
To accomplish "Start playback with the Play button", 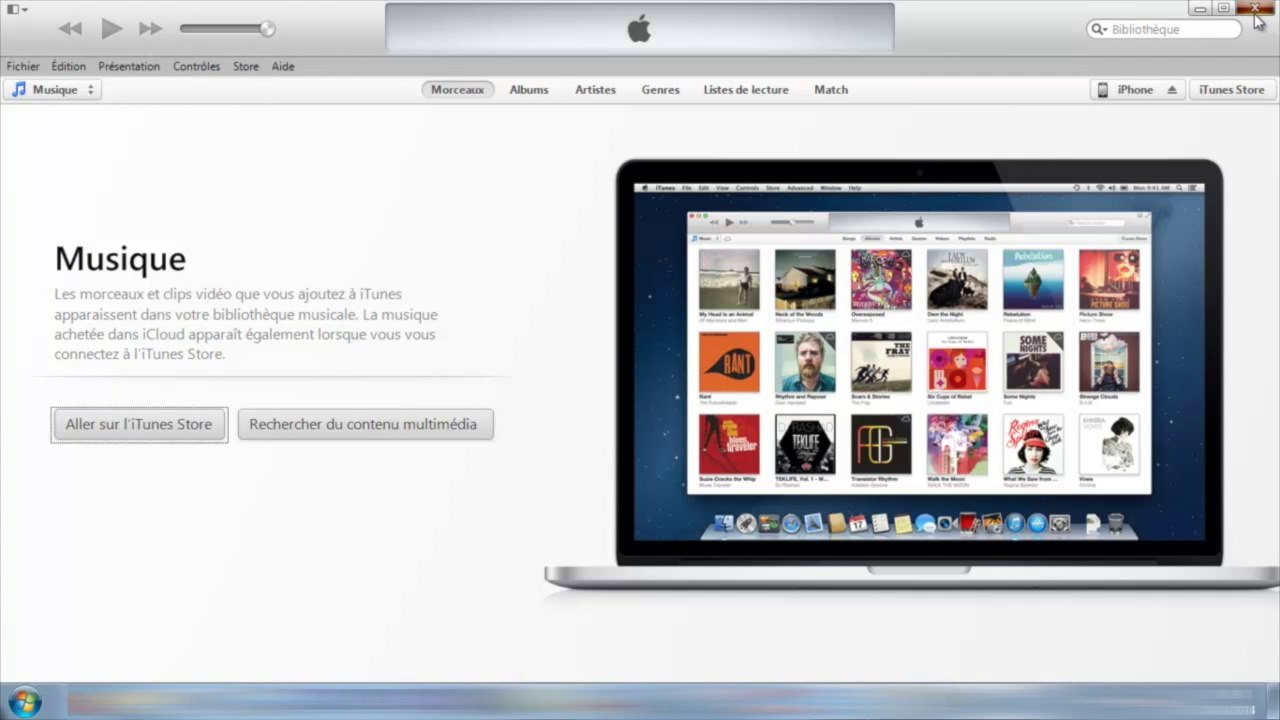I will [x=111, y=29].
